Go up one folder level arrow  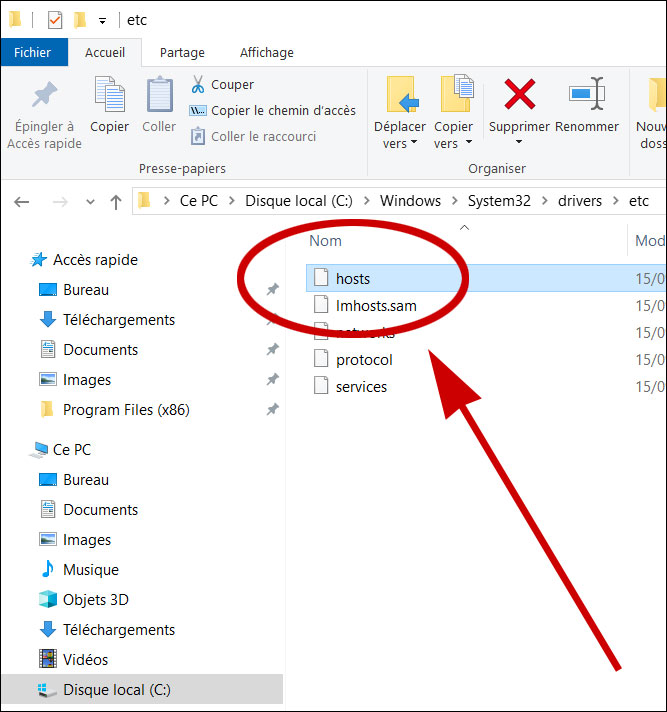[116, 202]
